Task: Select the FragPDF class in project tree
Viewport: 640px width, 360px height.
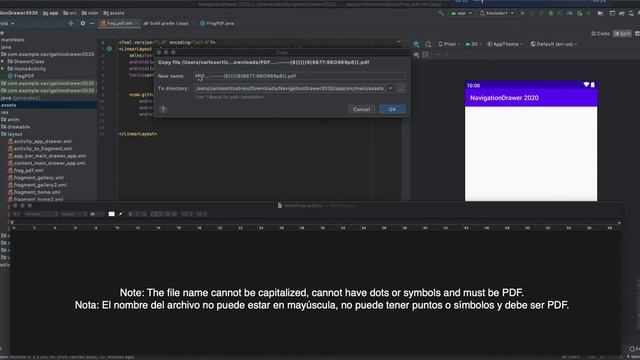Action: [20, 76]
